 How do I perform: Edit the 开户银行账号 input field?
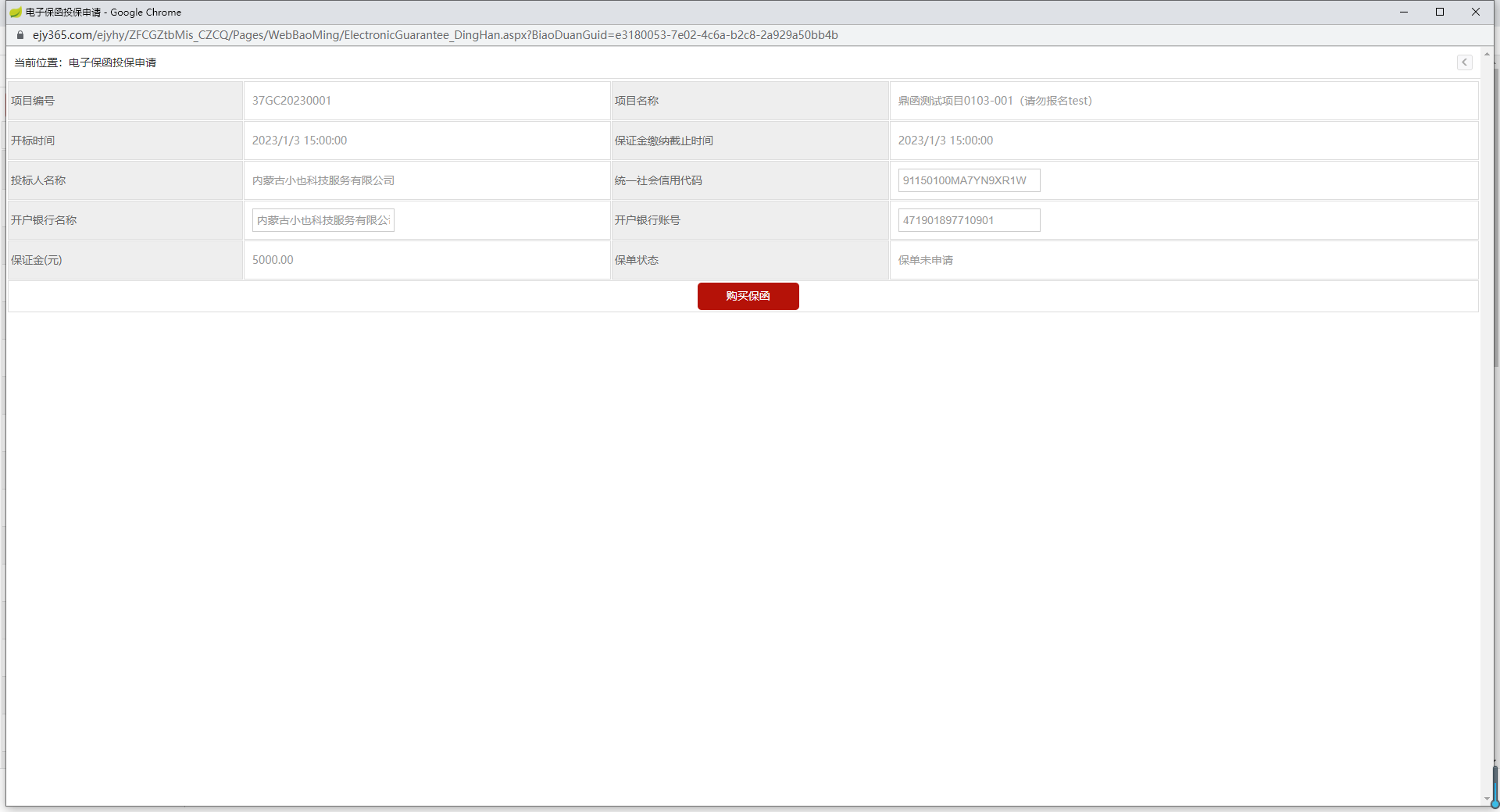[x=969, y=220]
